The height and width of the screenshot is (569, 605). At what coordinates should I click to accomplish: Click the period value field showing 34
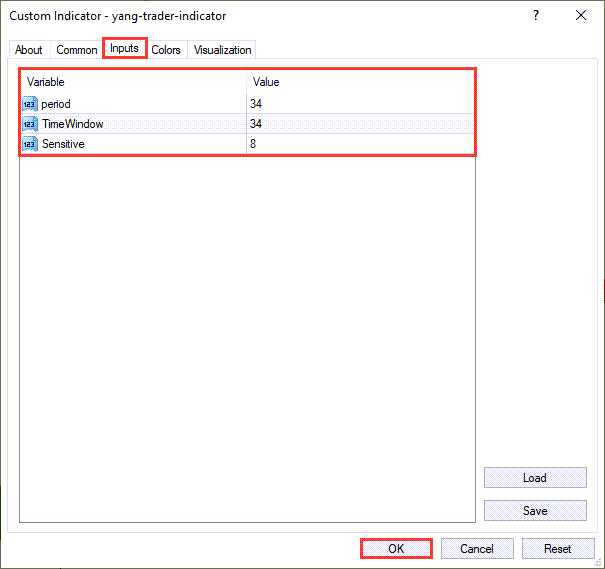(256, 104)
